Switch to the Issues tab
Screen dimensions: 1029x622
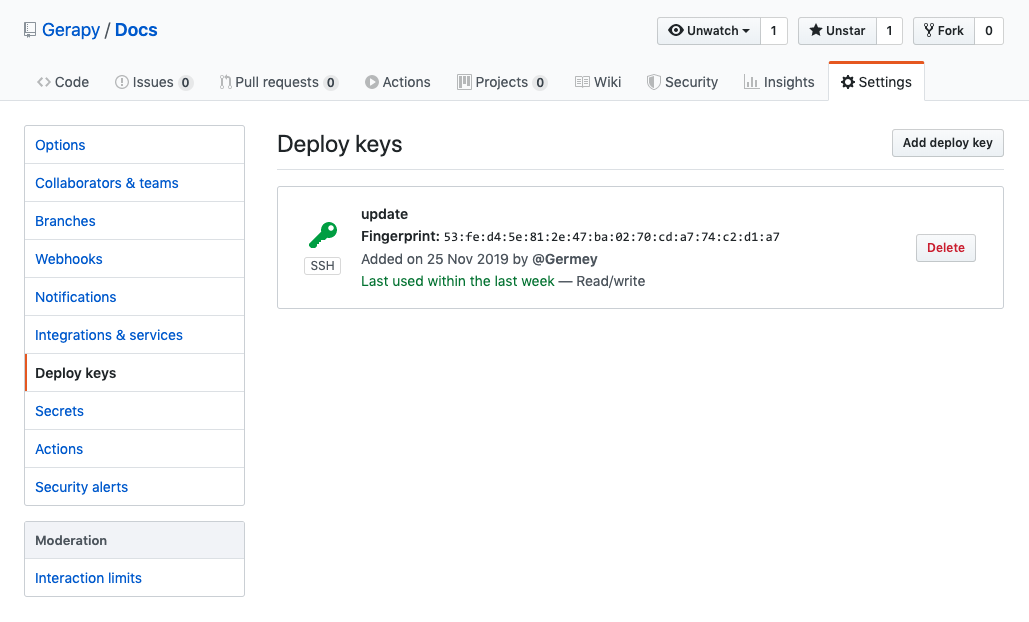pyautogui.click(x=154, y=82)
